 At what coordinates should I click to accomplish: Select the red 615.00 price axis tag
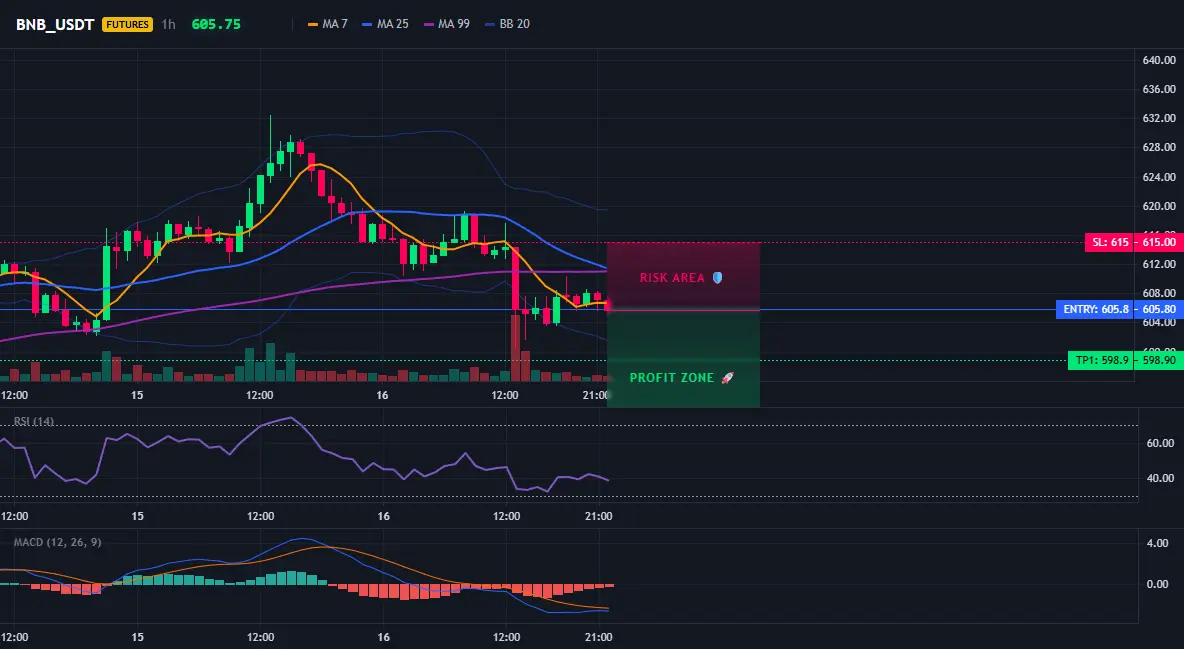click(x=1159, y=243)
